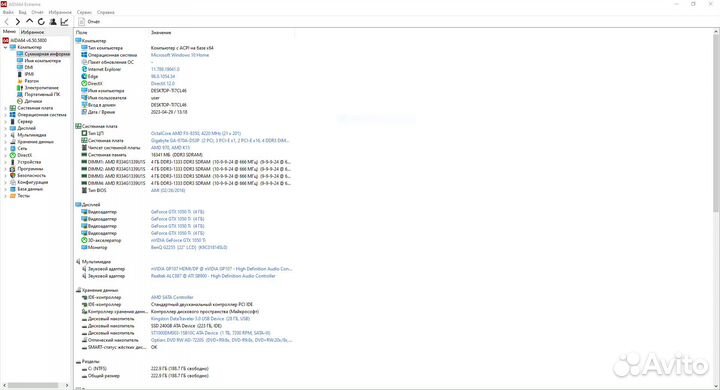Click the Безопасность shield icon in tree
This screenshot has height=390, width=720.
(13, 175)
